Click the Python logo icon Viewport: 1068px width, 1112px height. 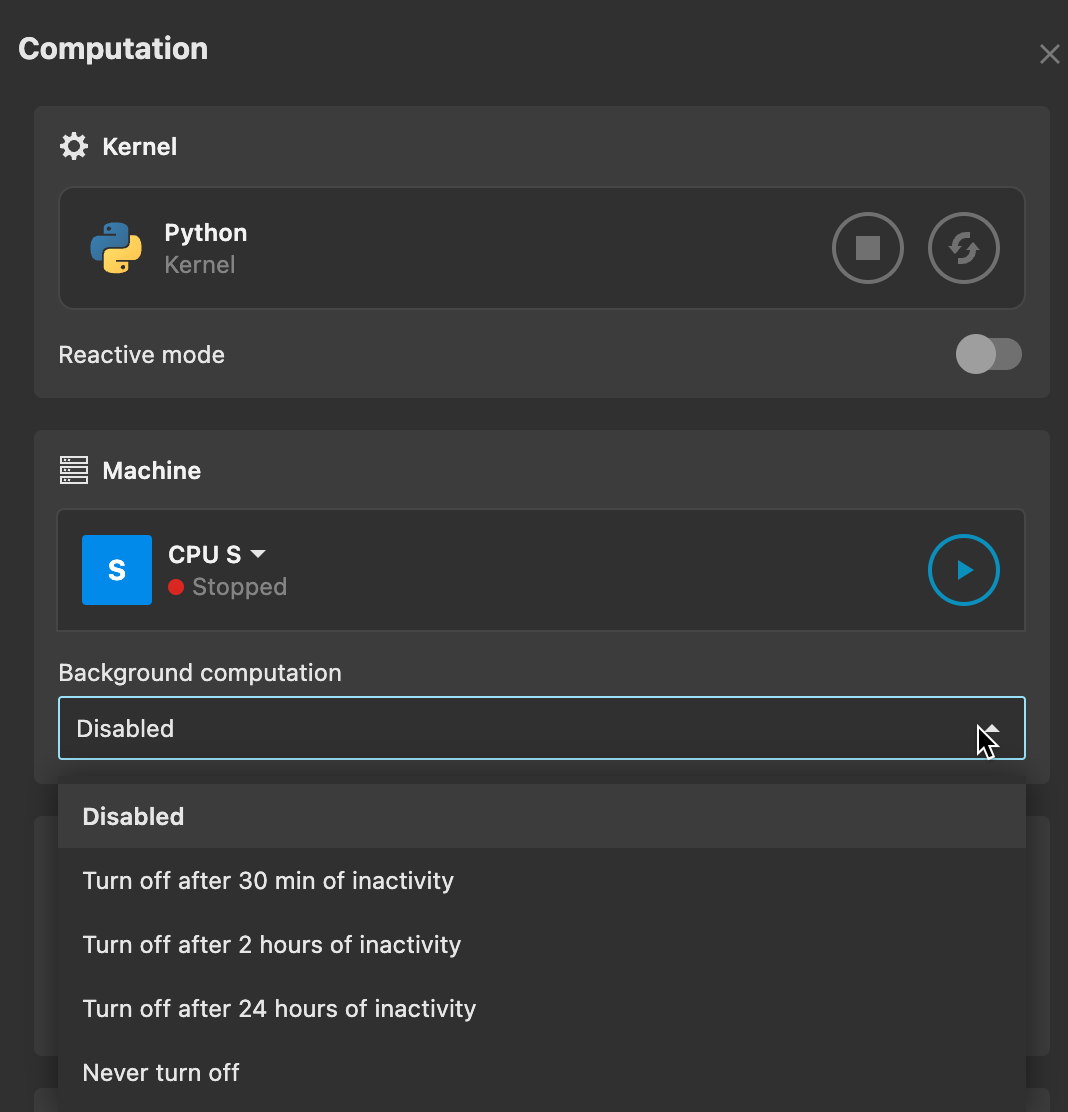tap(116, 247)
